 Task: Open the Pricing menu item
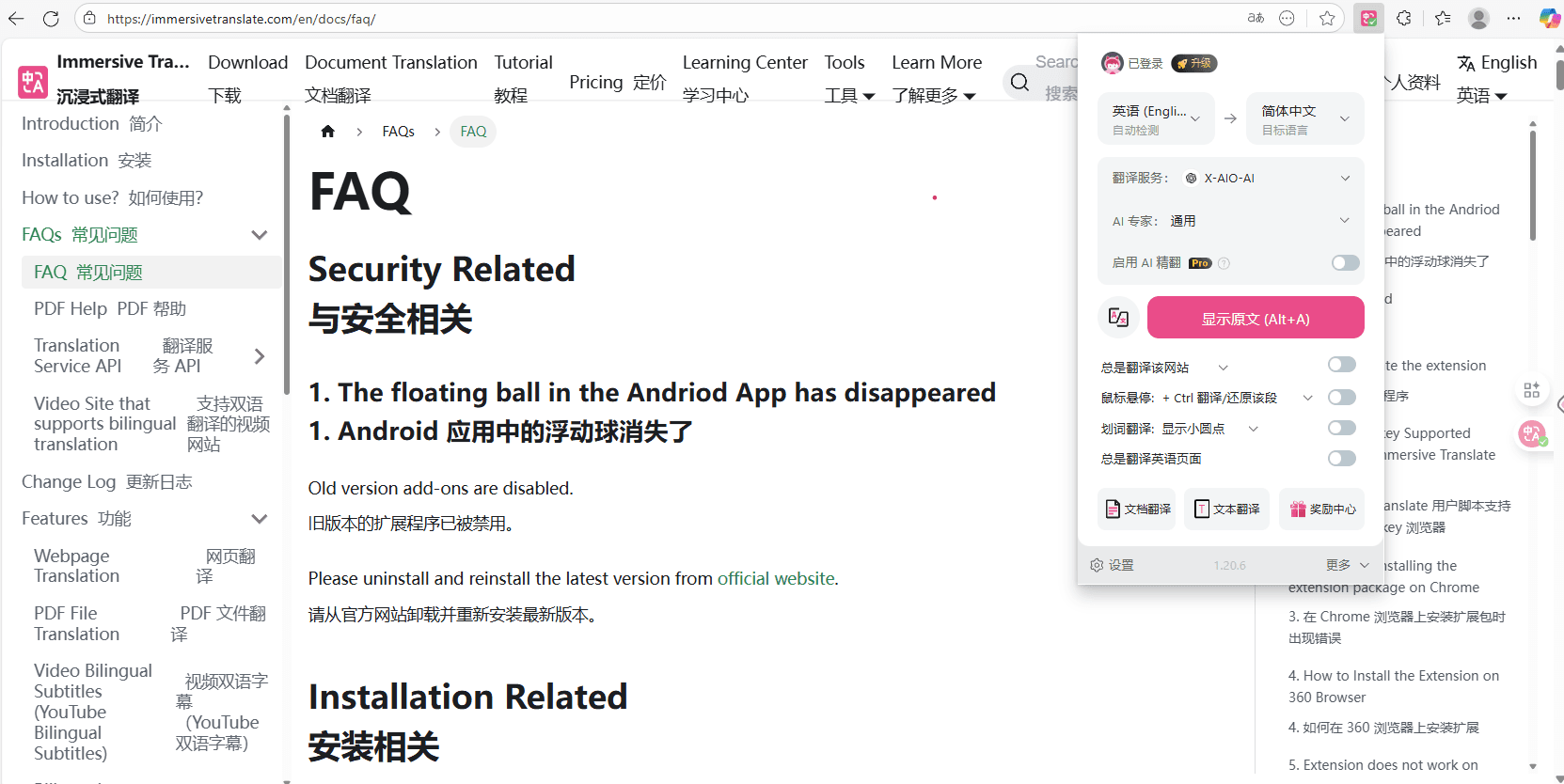coord(617,83)
